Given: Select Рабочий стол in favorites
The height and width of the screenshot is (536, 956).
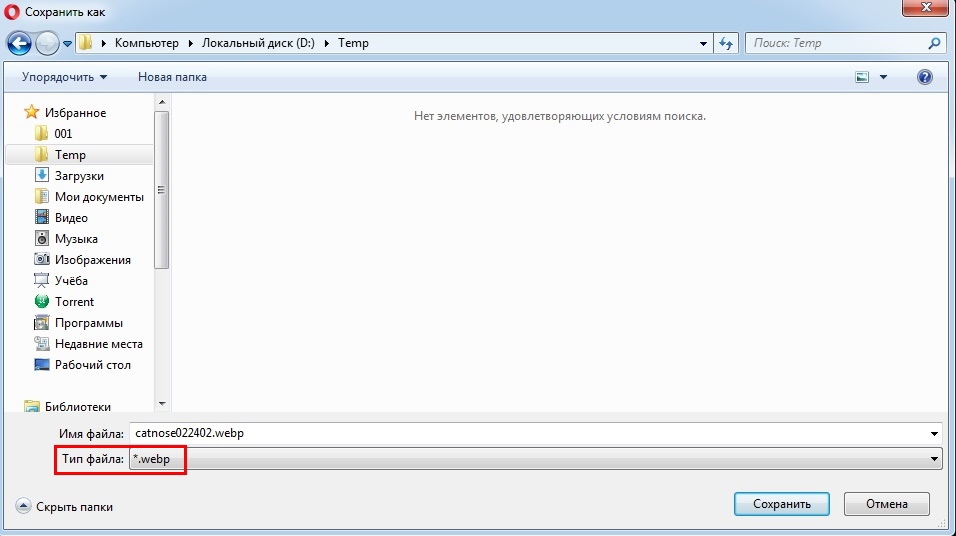Looking at the screenshot, I should click(92, 365).
